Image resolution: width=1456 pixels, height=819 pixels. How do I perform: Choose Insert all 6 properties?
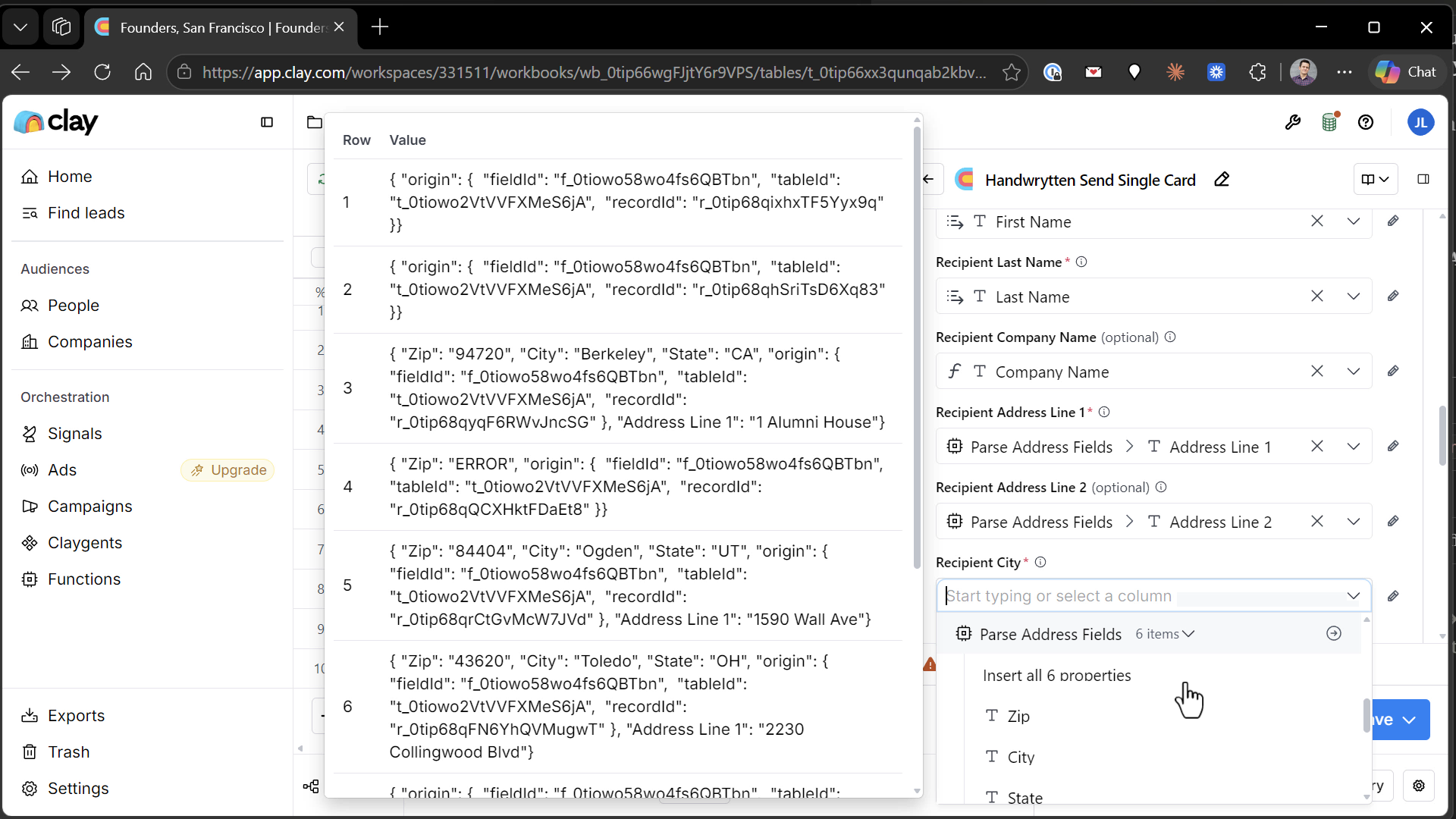click(1056, 675)
